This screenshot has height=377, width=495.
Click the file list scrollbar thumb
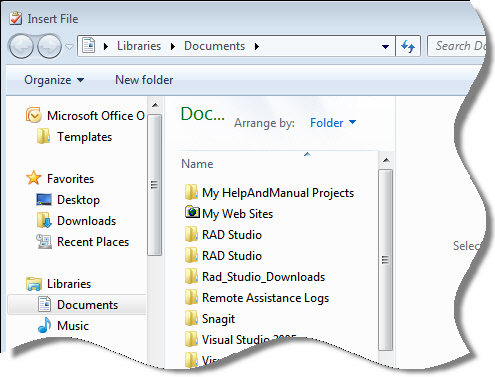[x=386, y=260]
